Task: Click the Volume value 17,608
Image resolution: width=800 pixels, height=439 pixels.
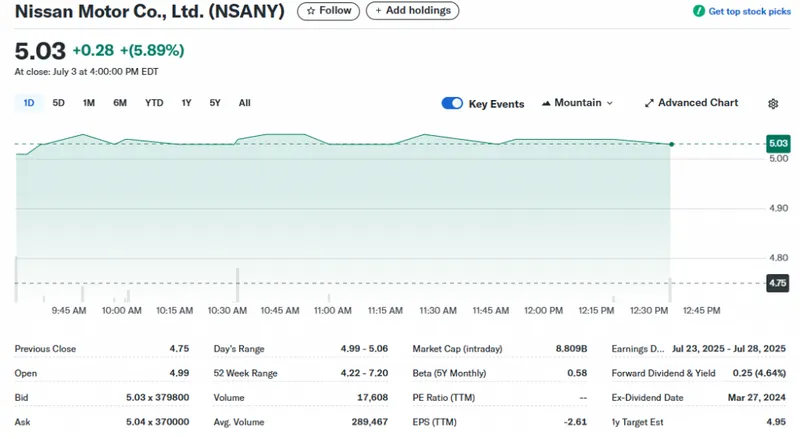Action: coord(372,397)
